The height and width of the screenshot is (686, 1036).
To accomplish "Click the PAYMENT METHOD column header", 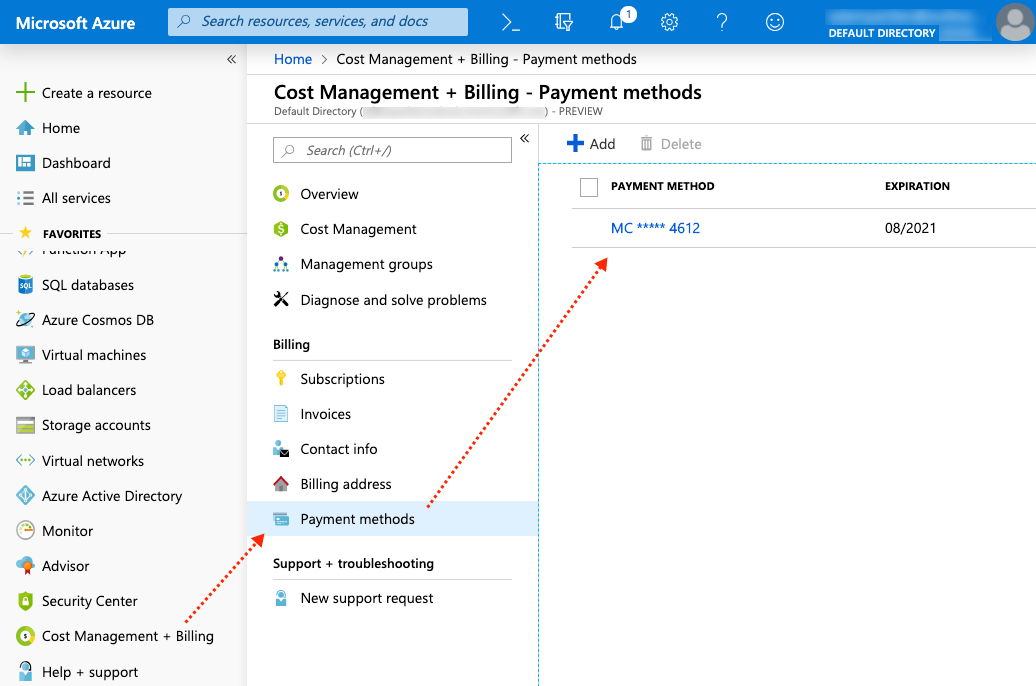I will coord(662,186).
